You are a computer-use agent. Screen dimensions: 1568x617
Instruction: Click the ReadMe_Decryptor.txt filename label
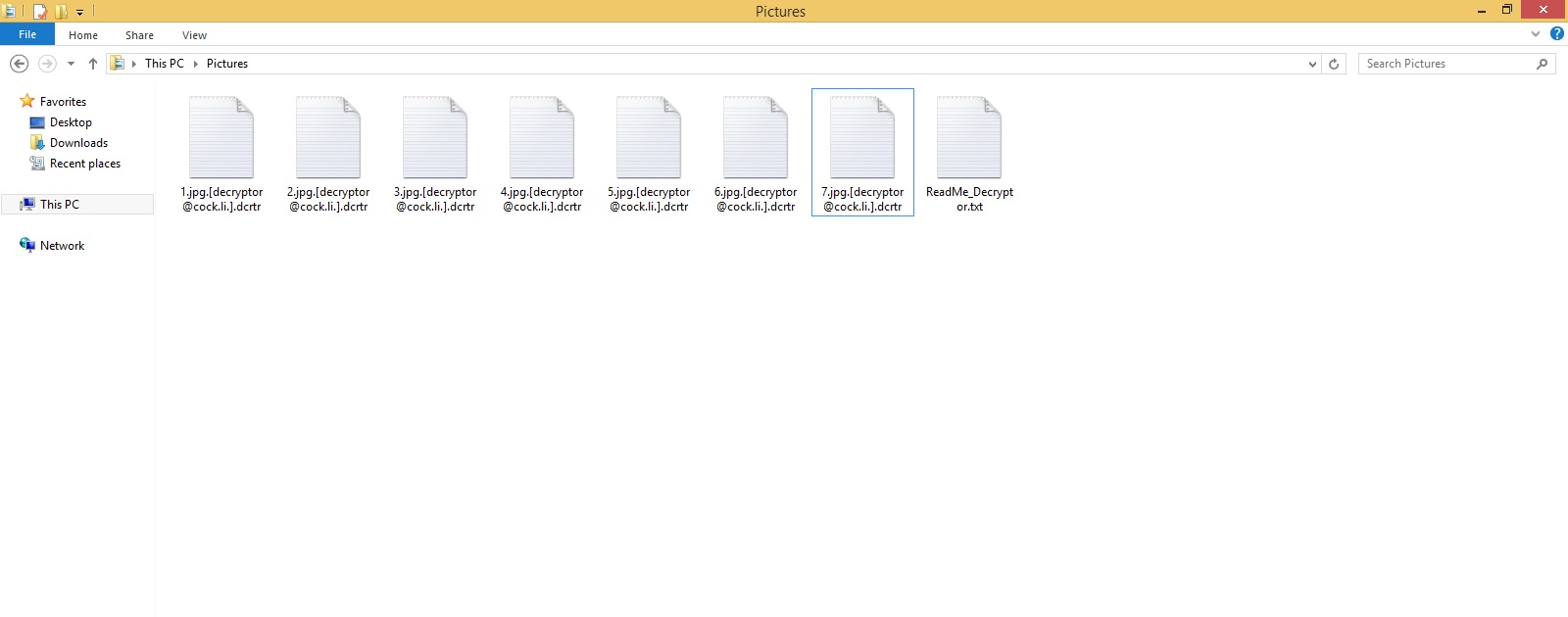tap(969, 200)
